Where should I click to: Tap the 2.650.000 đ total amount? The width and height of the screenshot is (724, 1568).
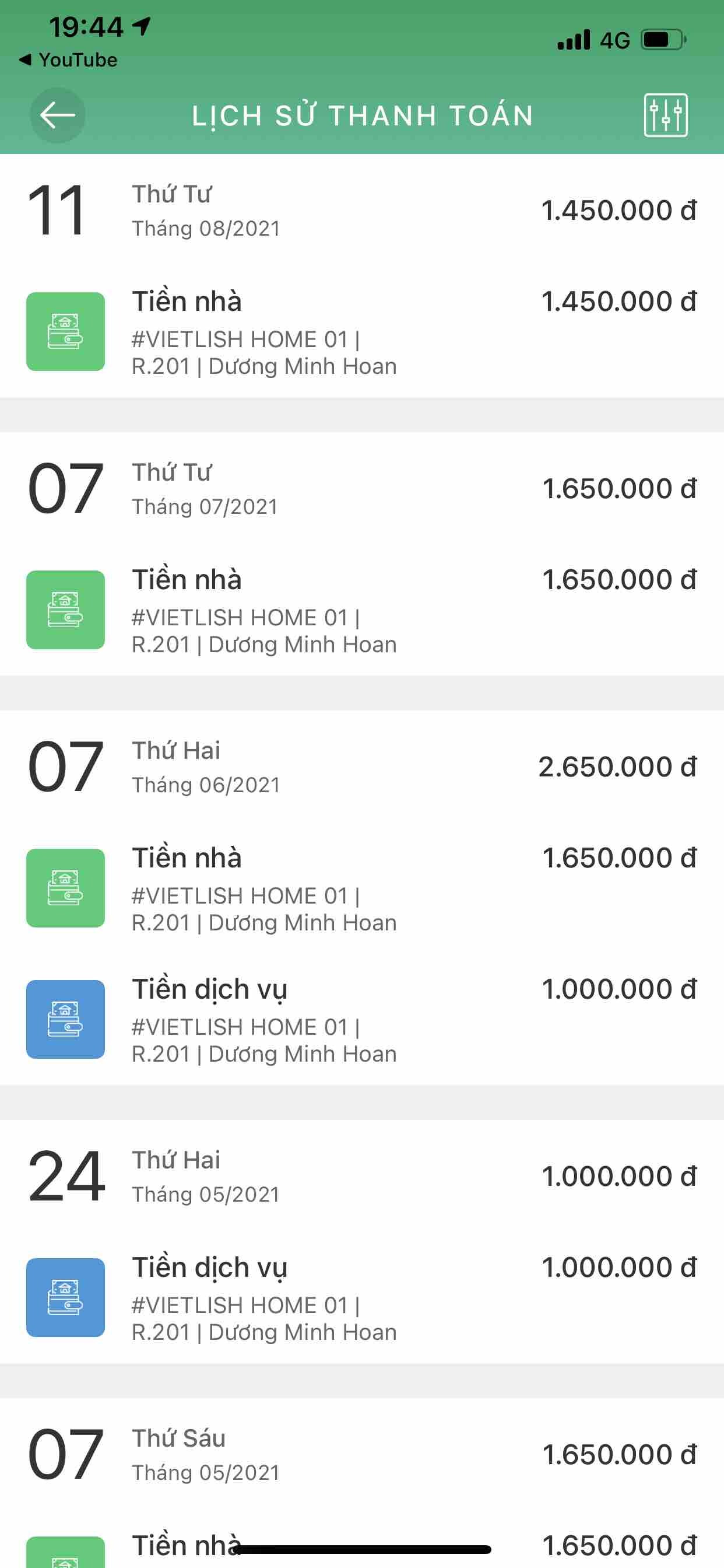[x=617, y=767]
